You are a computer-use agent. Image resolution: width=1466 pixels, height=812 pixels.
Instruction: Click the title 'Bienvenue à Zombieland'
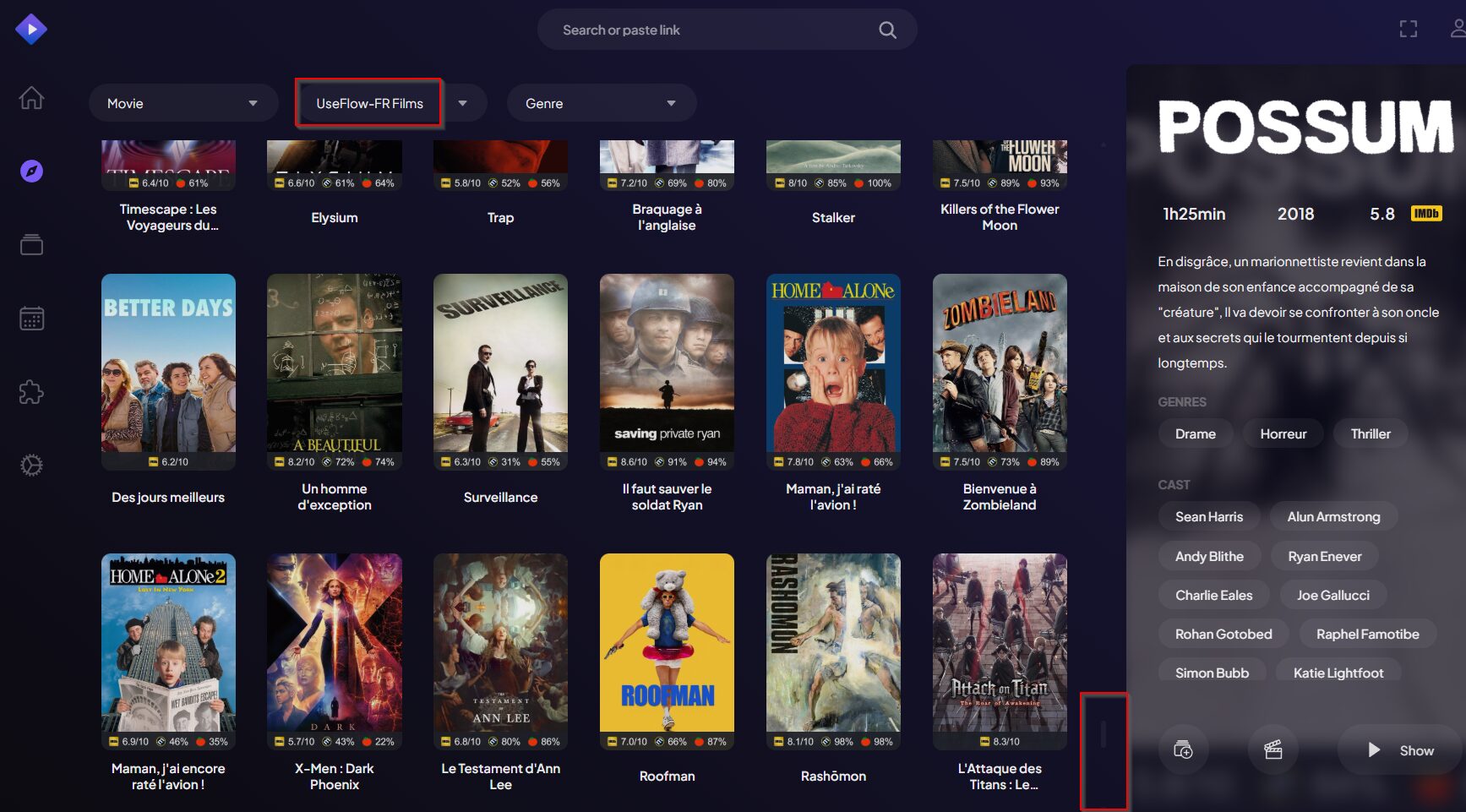point(1000,497)
